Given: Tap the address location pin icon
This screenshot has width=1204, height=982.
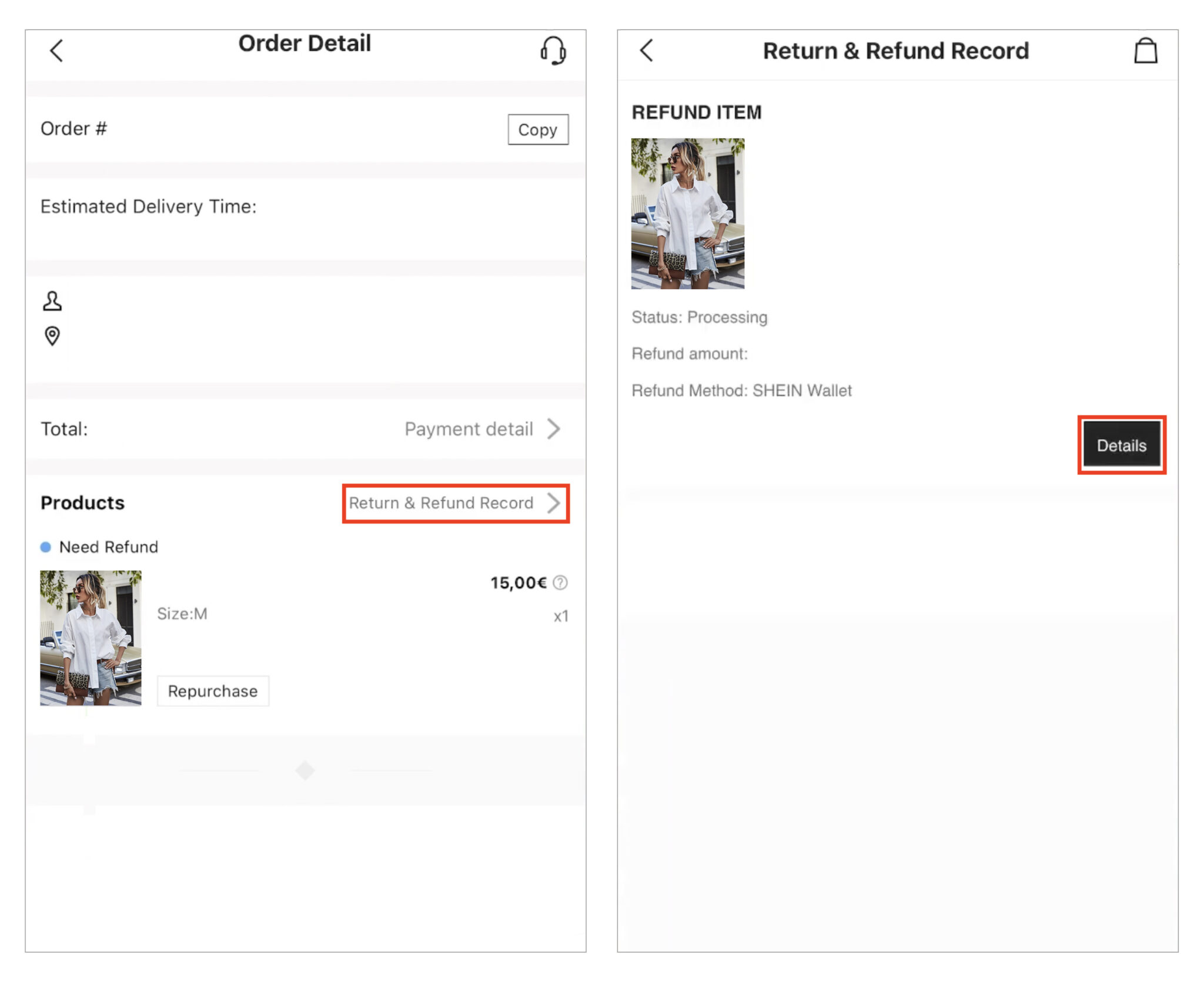Looking at the screenshot, I should (52, 336).
